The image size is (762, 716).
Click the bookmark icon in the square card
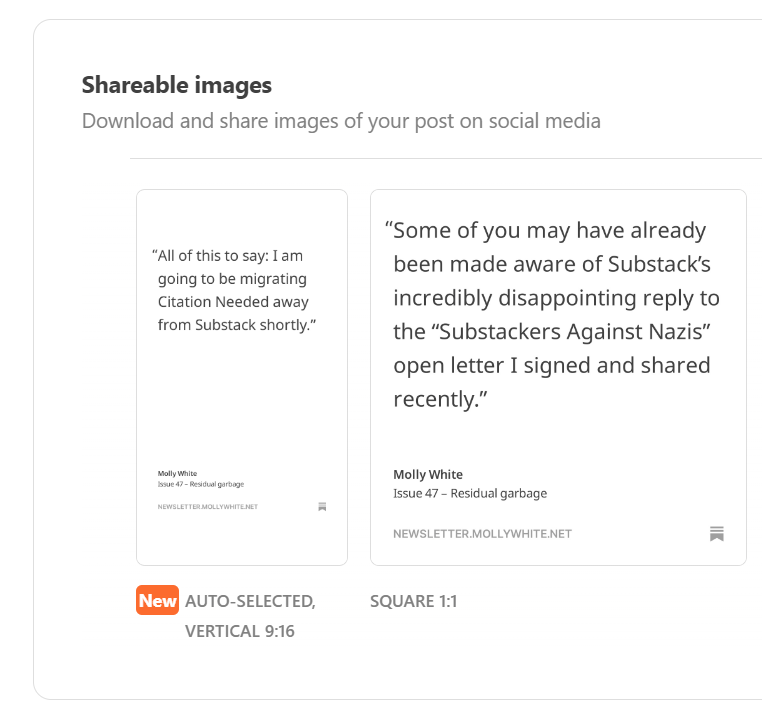click(x=716, y=533)
